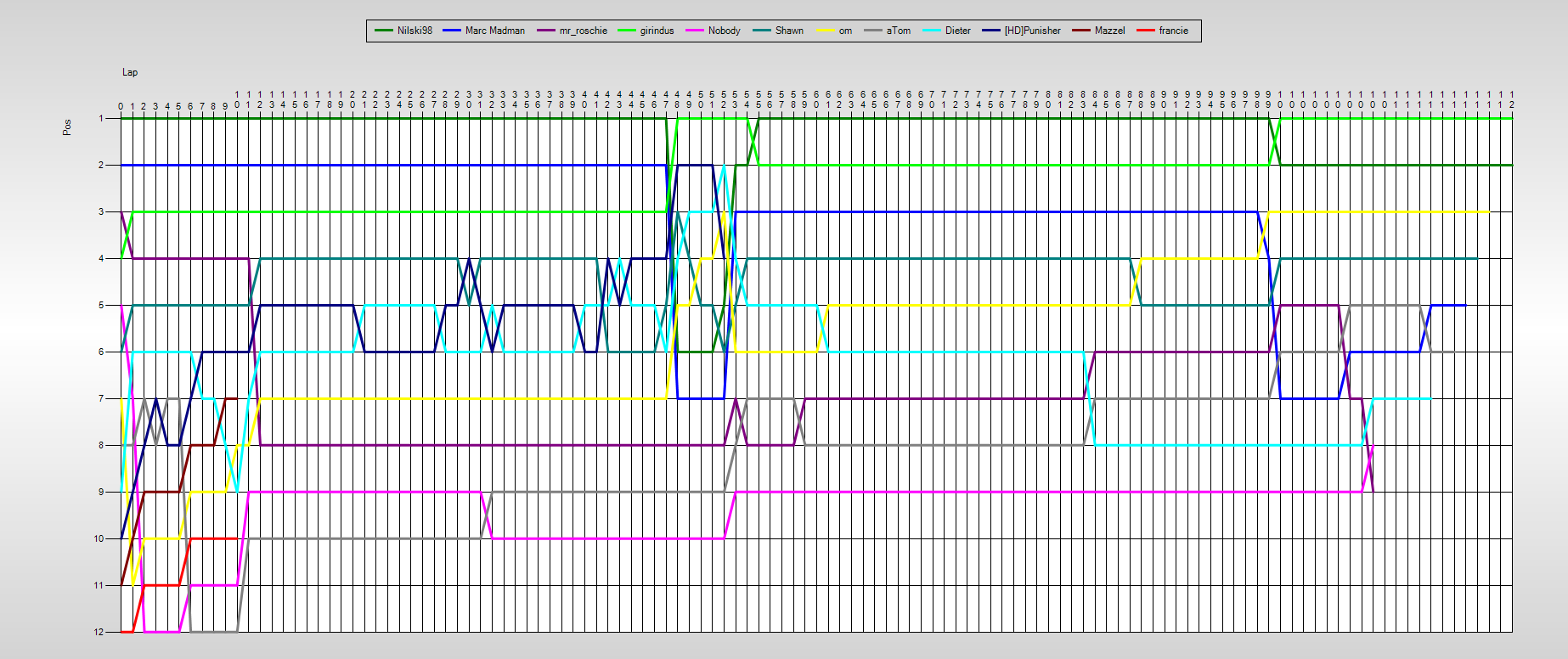Select the Nobody legend label
This screenshot has height=659, width=1568.
(724, 31)
